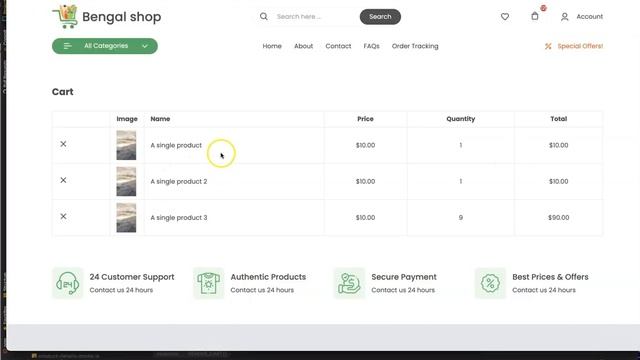Click the Best Prices & Offers heading
The height and width of the screenshot is (360, 640).
click(x=550, y=277)
